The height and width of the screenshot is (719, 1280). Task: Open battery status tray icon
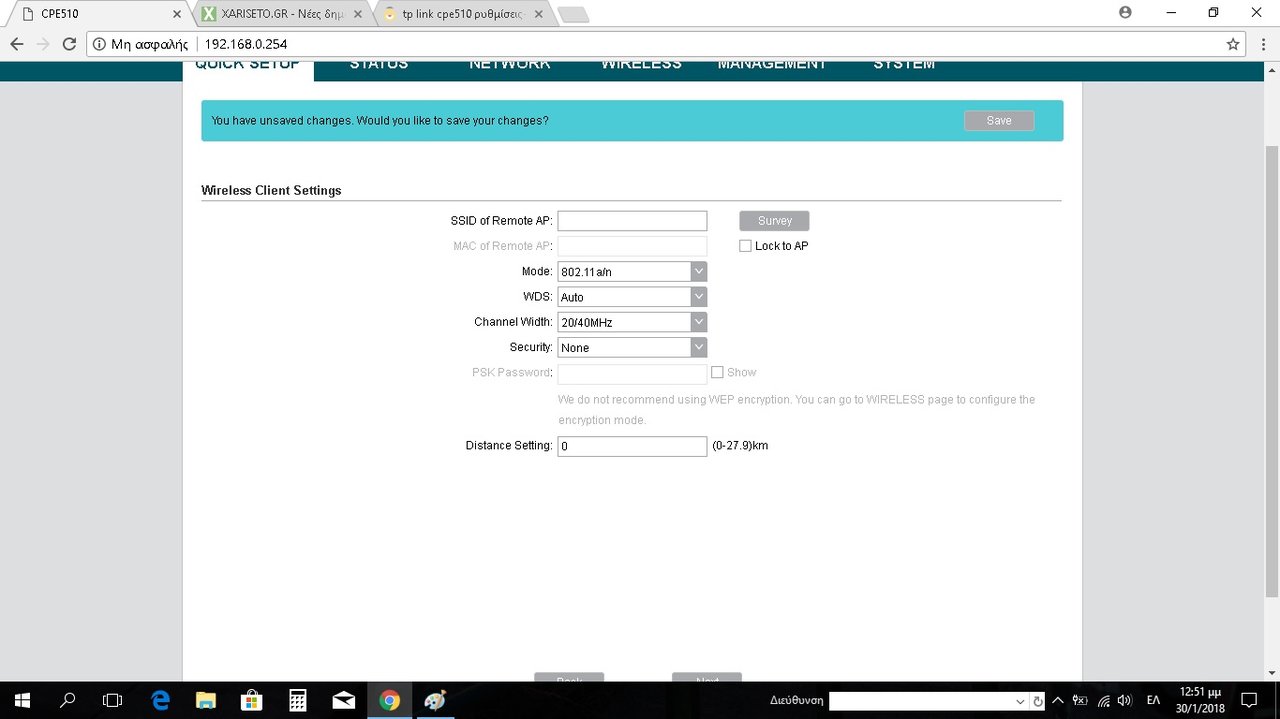point(1080,700)
